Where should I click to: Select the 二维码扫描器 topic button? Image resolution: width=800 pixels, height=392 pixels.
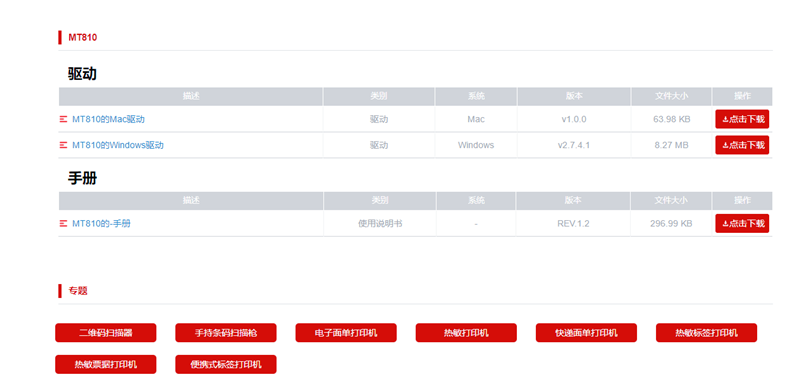[x=106, y=333]
